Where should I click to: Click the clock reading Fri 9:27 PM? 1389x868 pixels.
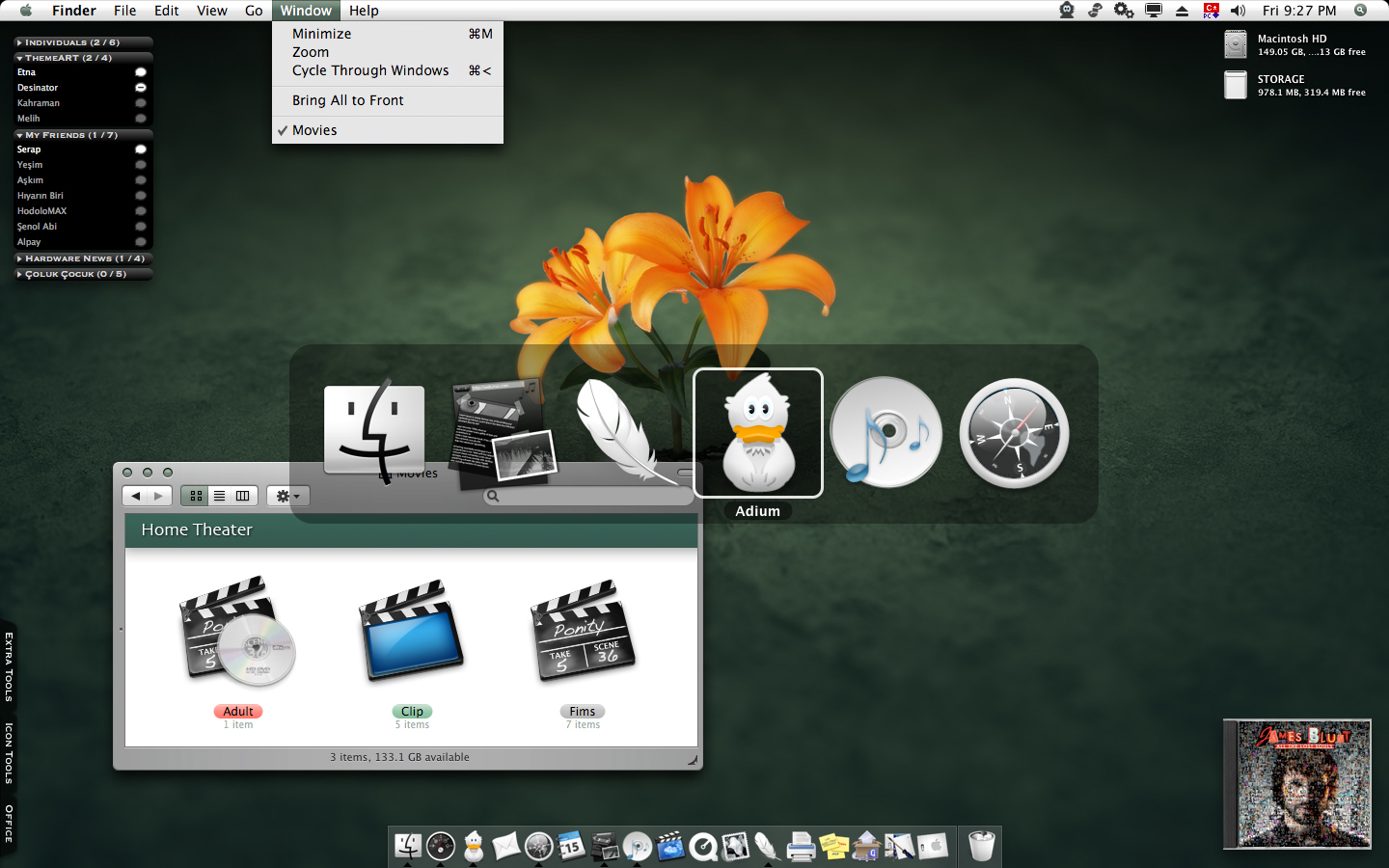pos(1299,11)
